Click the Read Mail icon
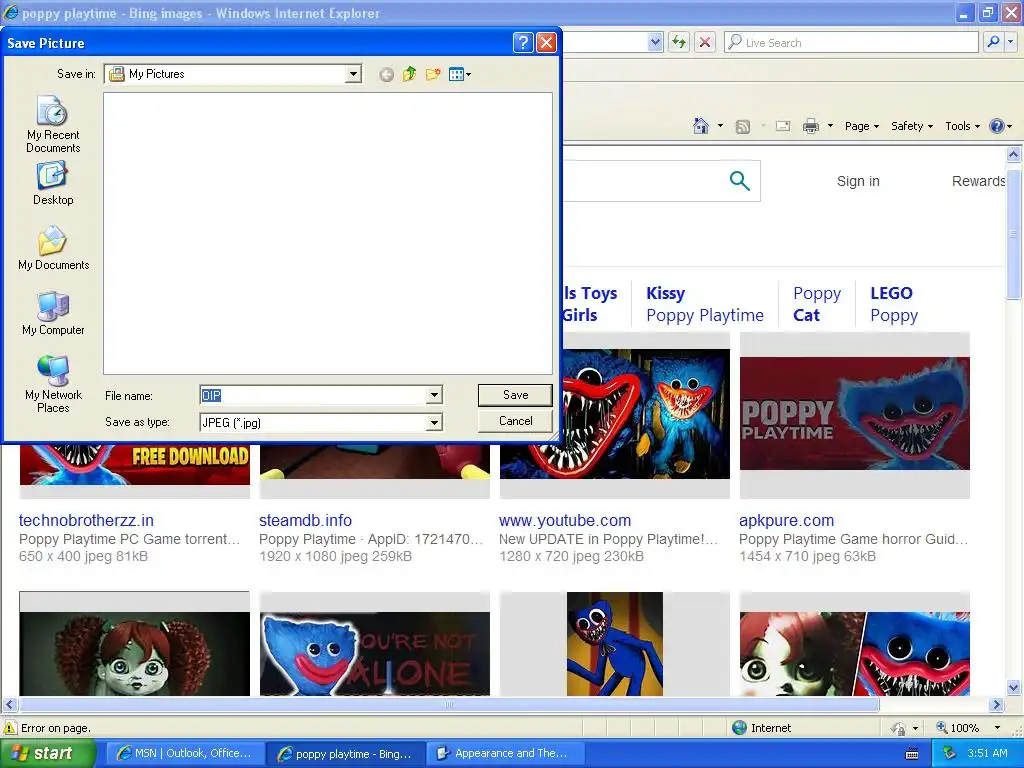Screen dimensions: 1024x768 click(783, 126)
